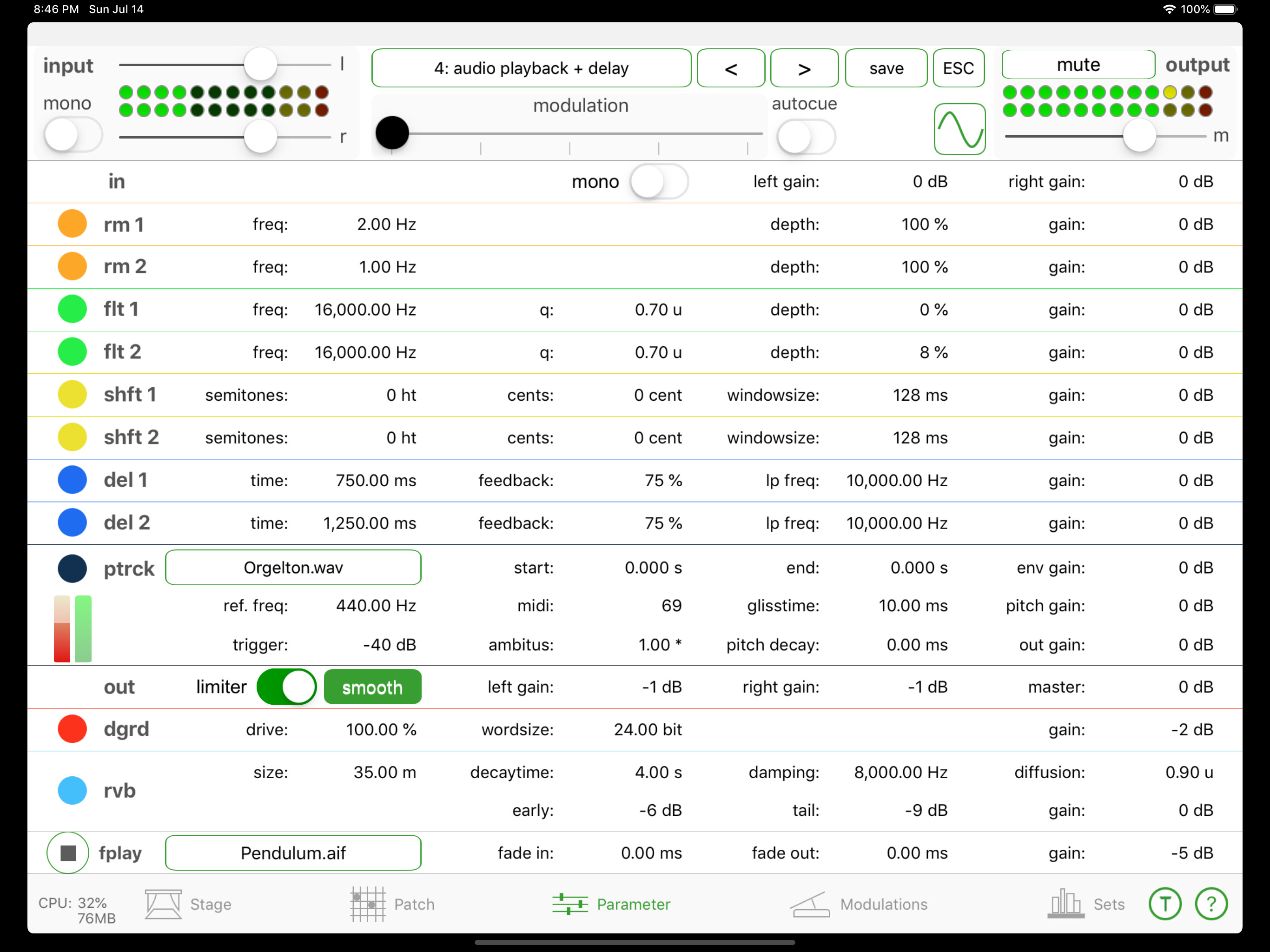This screenshot has width=1270, height=952.
Task: Click the green flt 2 module circle
Action: click(73, 352)
